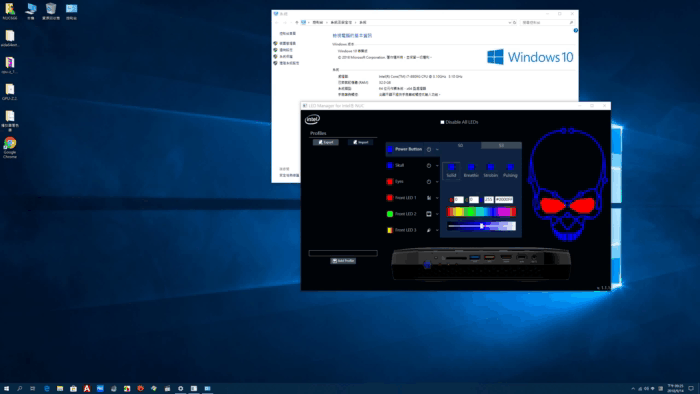Open address bar history dropdown in System window

[x=510, y=22]
